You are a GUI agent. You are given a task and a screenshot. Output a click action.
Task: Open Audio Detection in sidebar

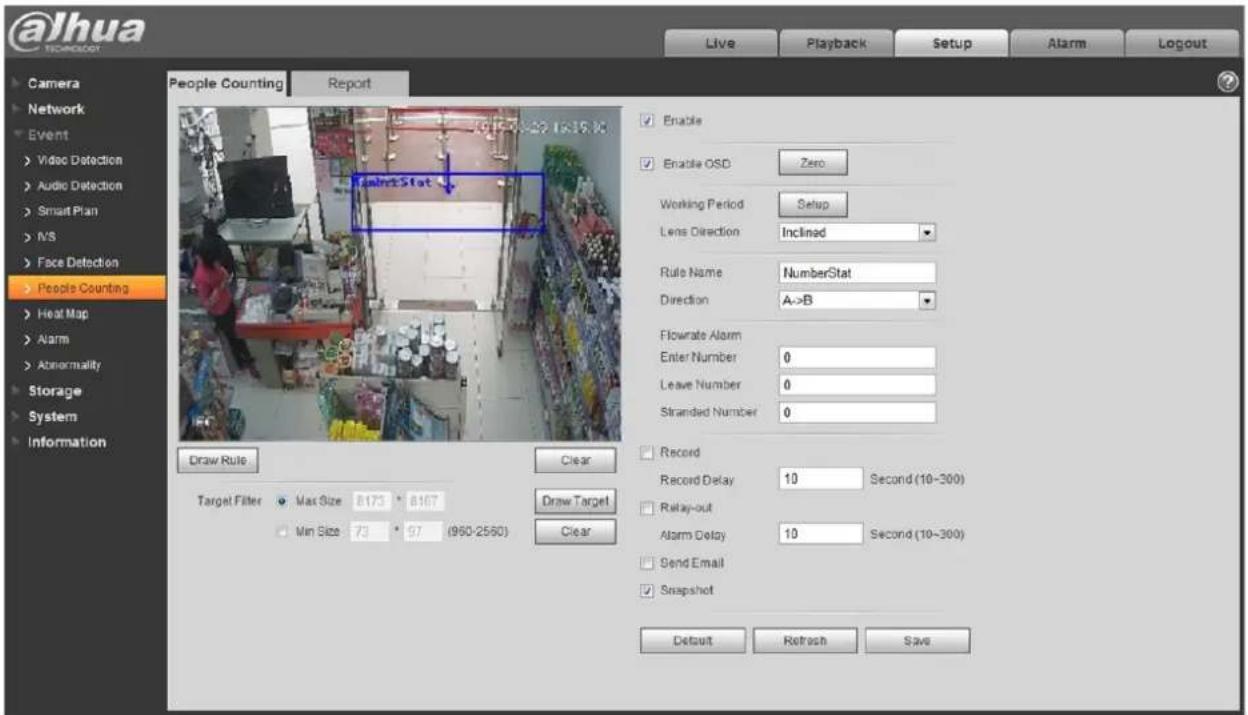point(80,186)
